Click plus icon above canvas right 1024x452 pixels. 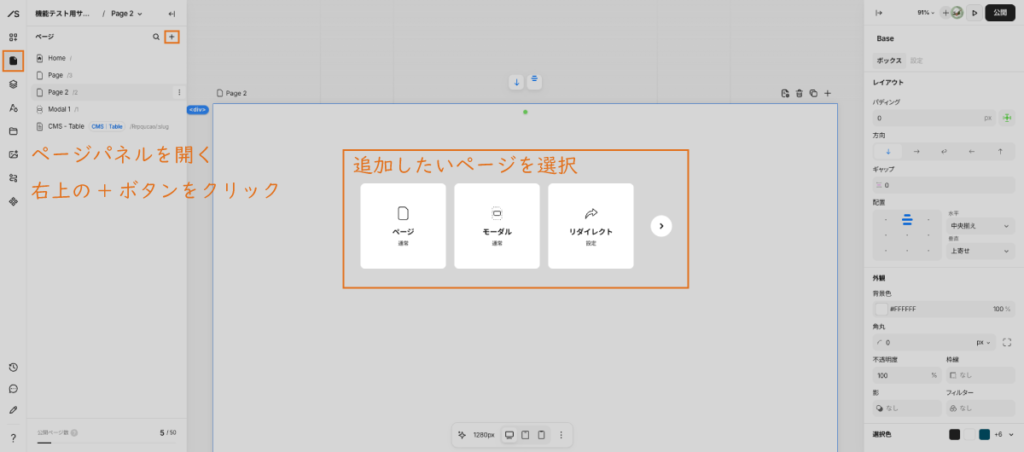click(x=827, y=93)
